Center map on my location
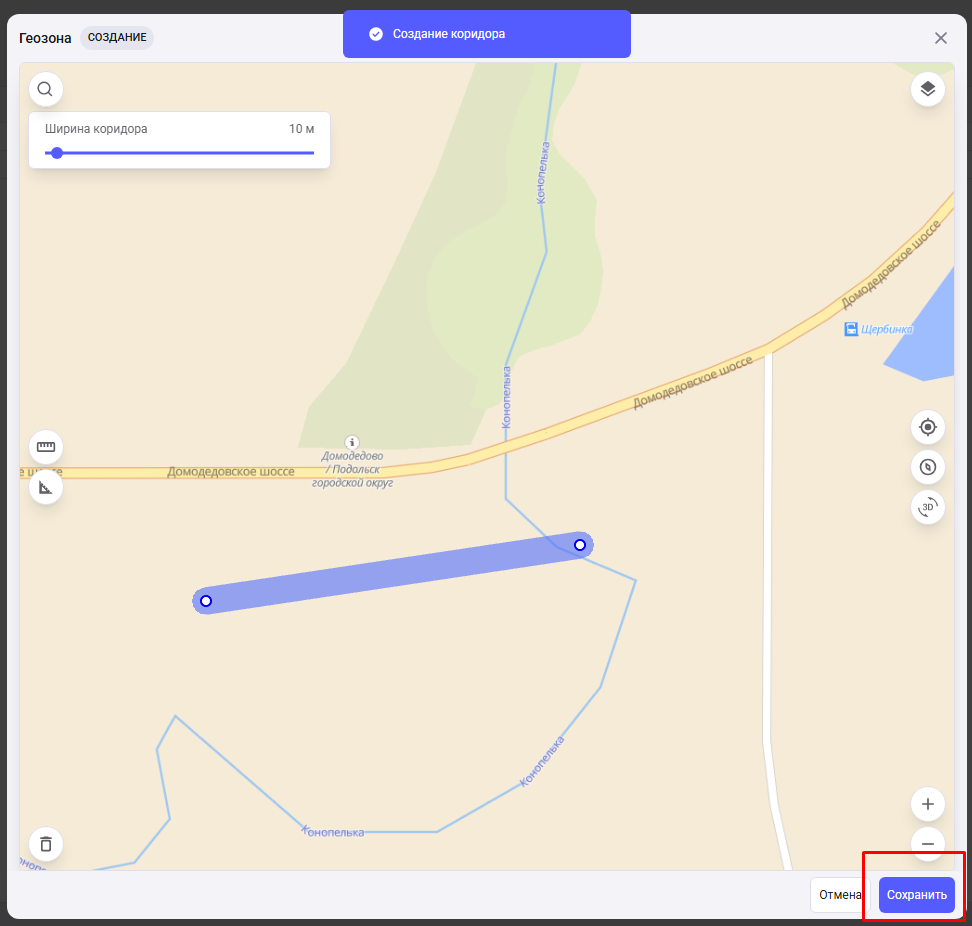The height and width of the screenshot is (926, 972). 927,427
